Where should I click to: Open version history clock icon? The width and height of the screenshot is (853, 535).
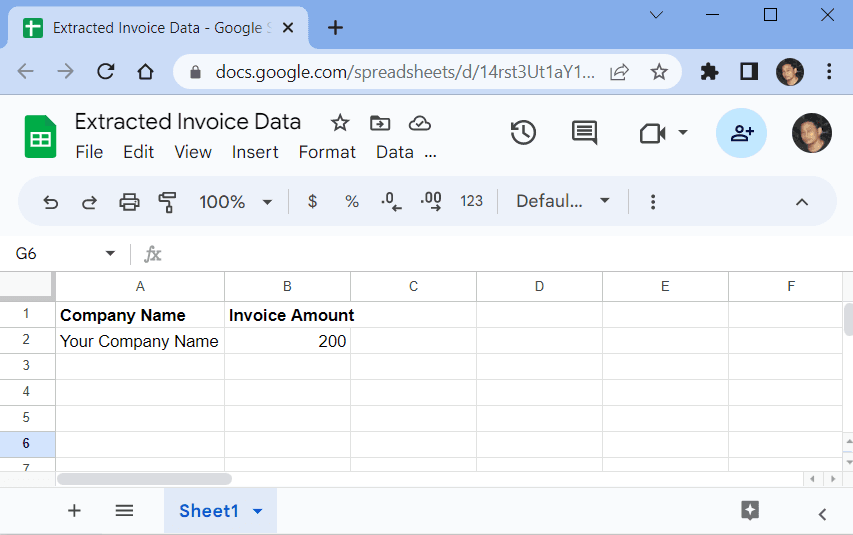(x=523, y=133)
